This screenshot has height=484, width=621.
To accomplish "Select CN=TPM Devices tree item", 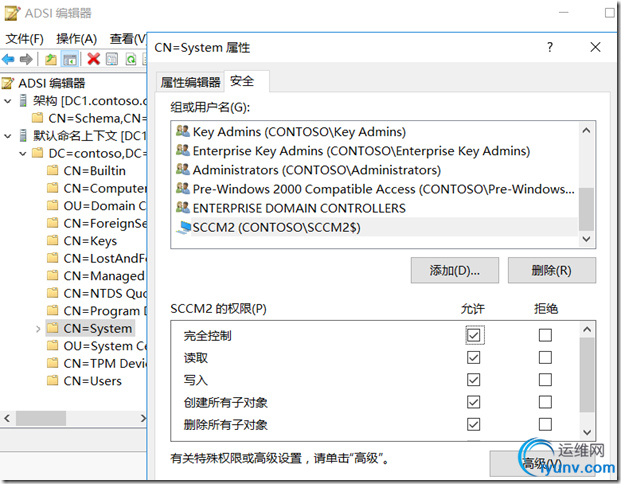I will click(105, 363).
